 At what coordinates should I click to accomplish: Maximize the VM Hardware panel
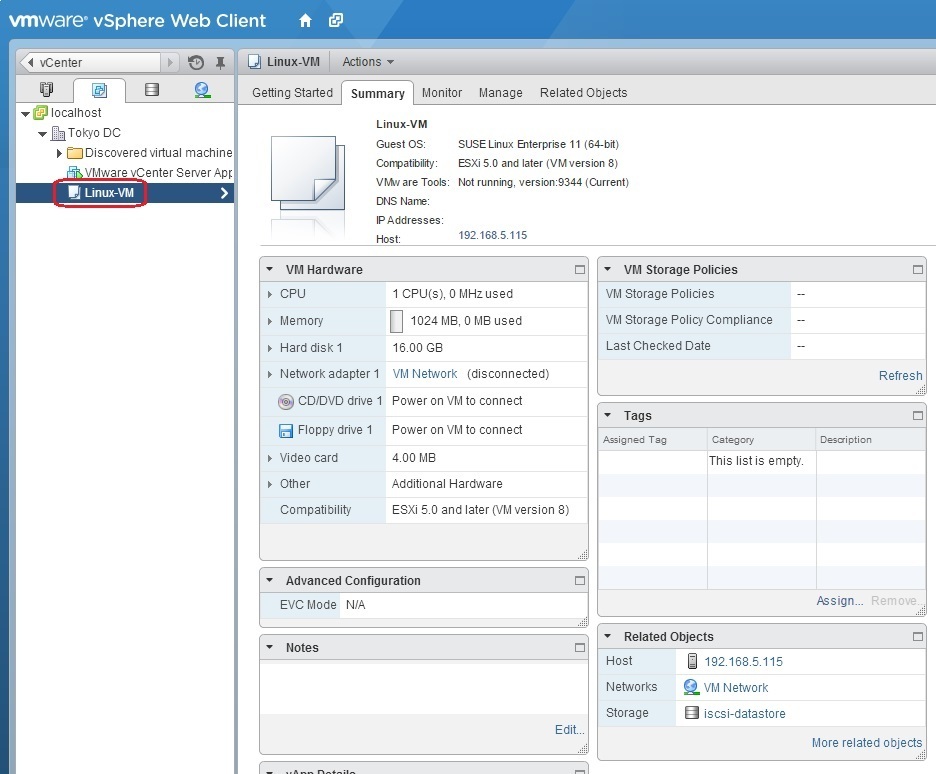(x=580, y=270)
